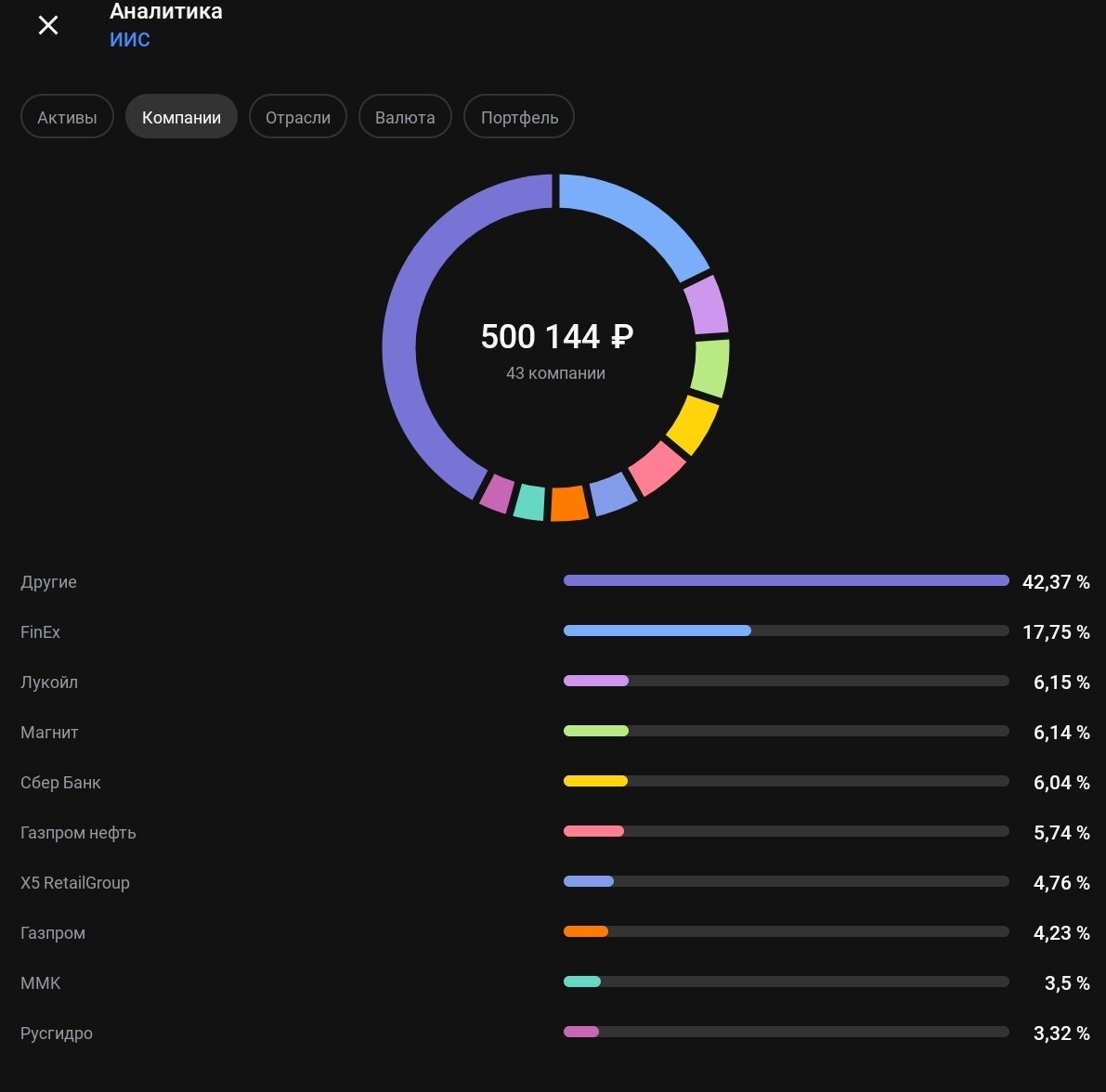Select the Русгидро share progress bar
Image resolution: width=1106 pixels, height=1092 pixels.
787,1032
